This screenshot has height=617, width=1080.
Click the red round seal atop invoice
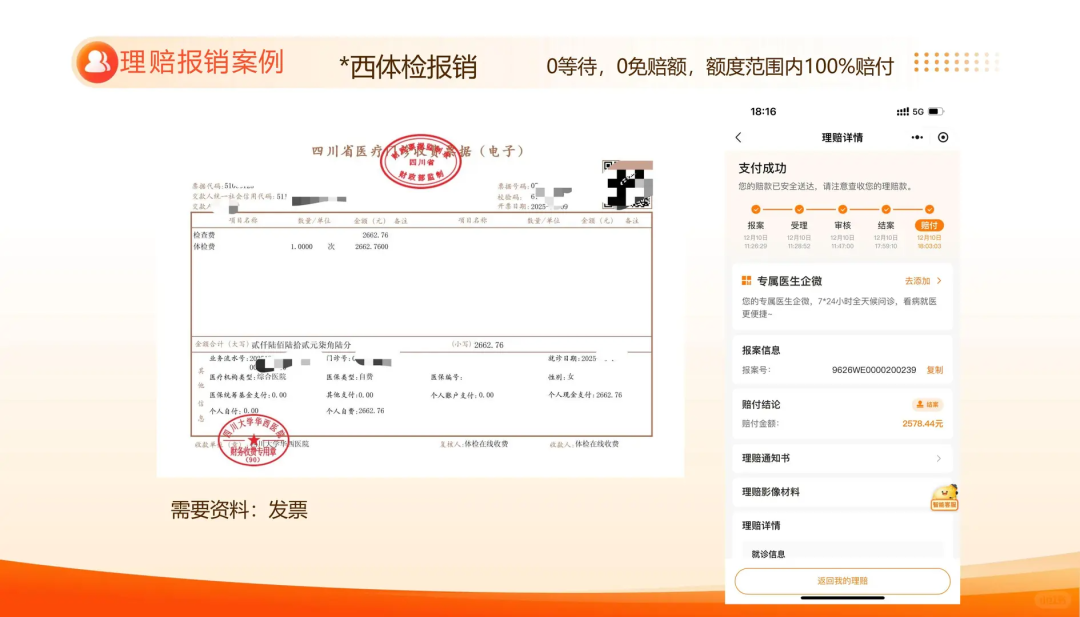click(420, 162)
